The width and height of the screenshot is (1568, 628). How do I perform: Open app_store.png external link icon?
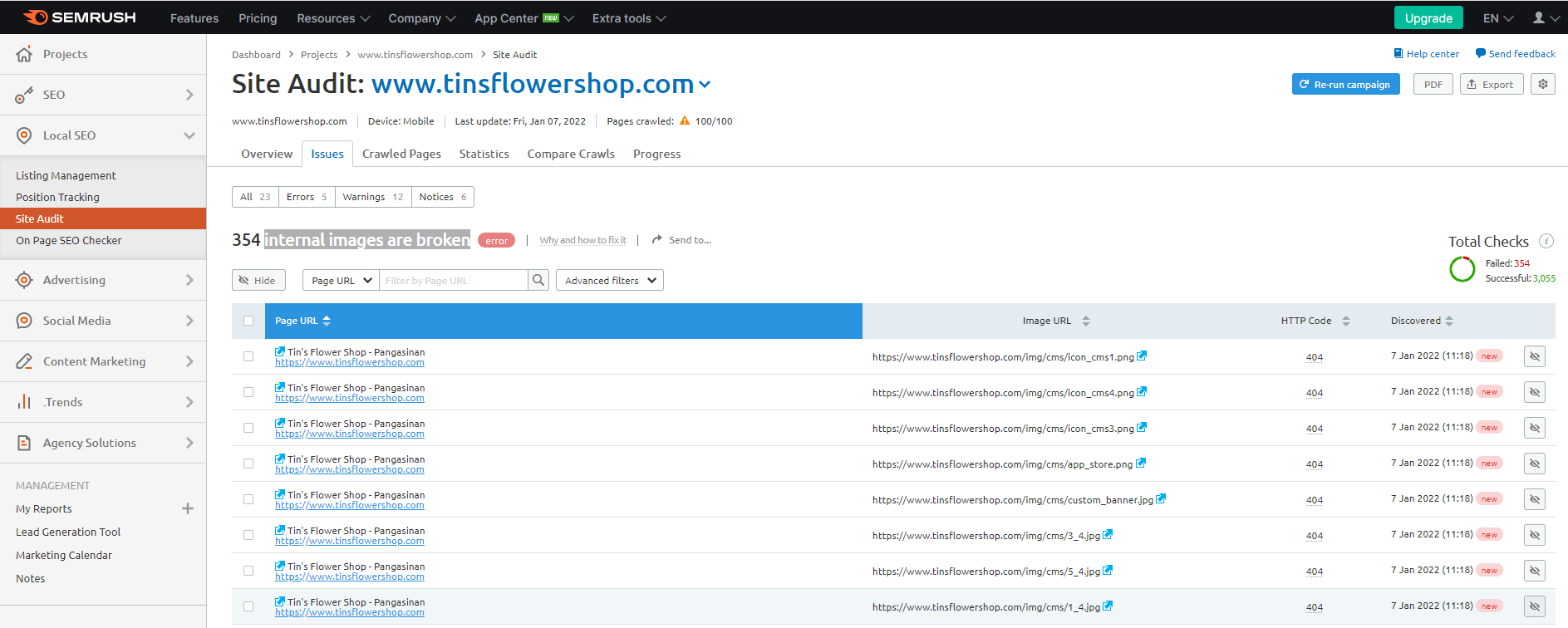point(1141,463)
